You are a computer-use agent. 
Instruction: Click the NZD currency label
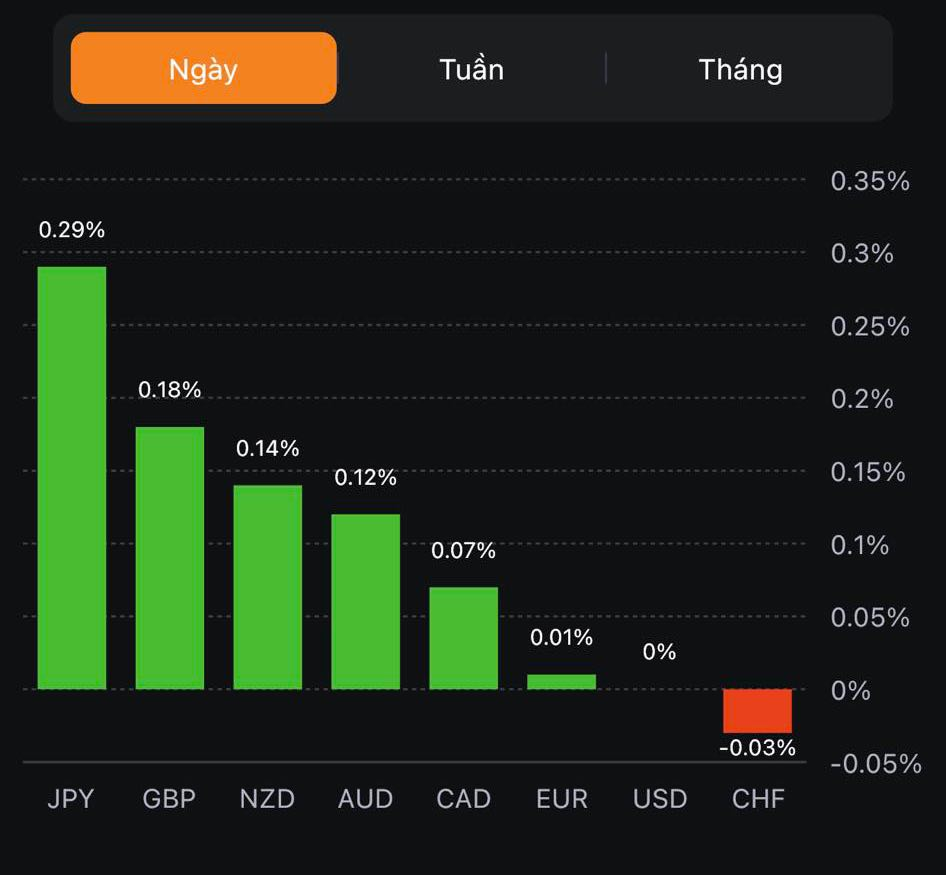(x=267, y=799)
